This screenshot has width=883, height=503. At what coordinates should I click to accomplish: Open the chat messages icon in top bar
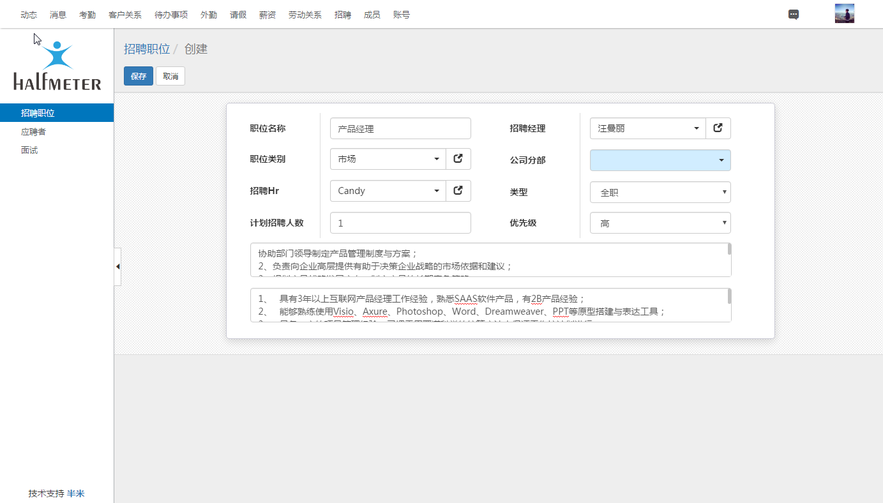[x=793, y=15]
